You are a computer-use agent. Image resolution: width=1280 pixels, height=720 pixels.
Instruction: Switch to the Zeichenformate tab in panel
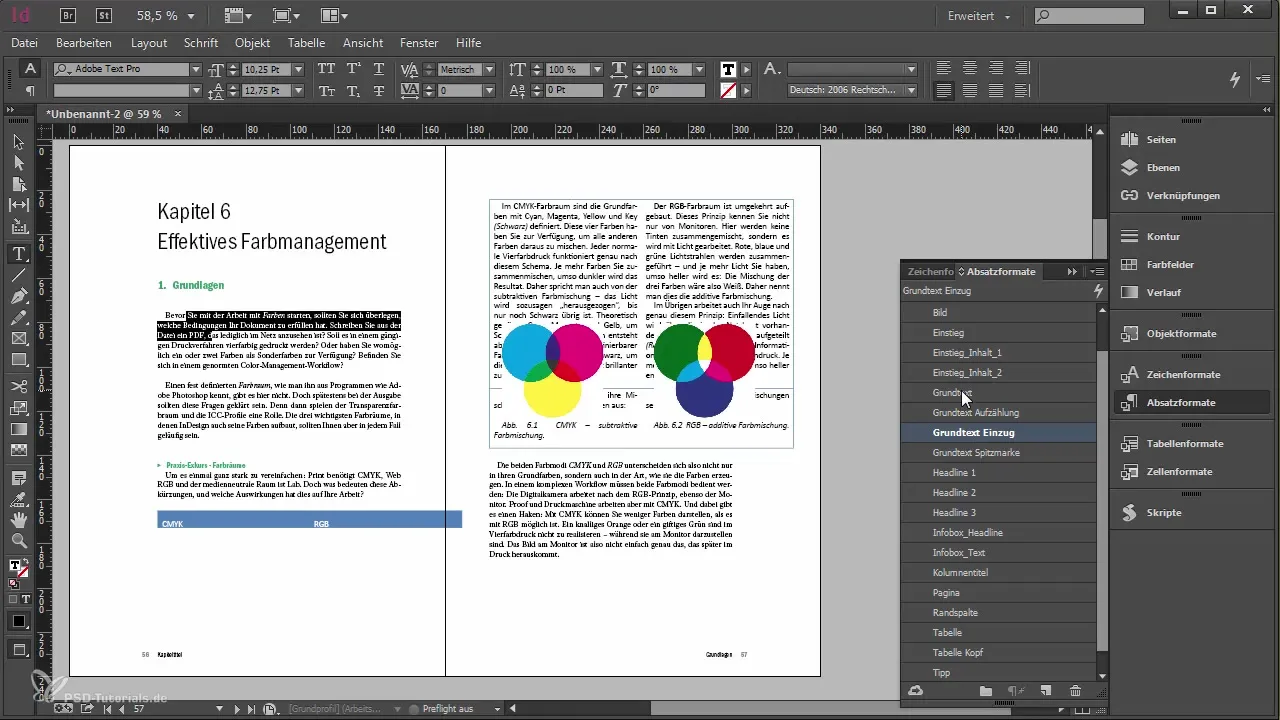[929, 271]
